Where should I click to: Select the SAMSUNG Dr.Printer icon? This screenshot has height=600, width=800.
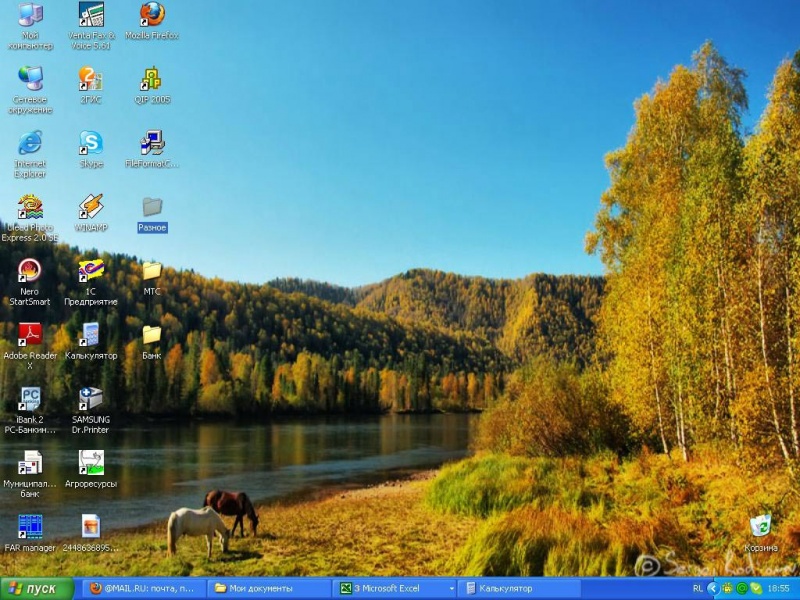tap(91, 399)
